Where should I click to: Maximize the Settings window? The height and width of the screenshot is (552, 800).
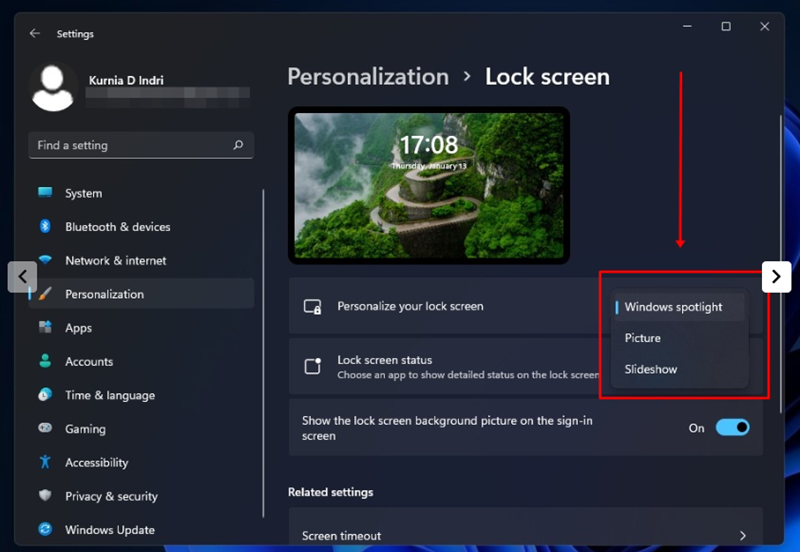[x=726, y=26]
